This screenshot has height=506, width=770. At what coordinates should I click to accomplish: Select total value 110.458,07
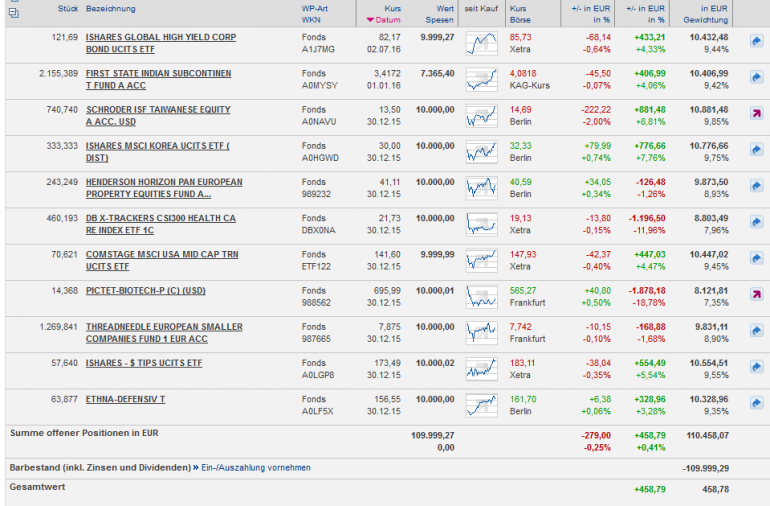tap(708, 435)
